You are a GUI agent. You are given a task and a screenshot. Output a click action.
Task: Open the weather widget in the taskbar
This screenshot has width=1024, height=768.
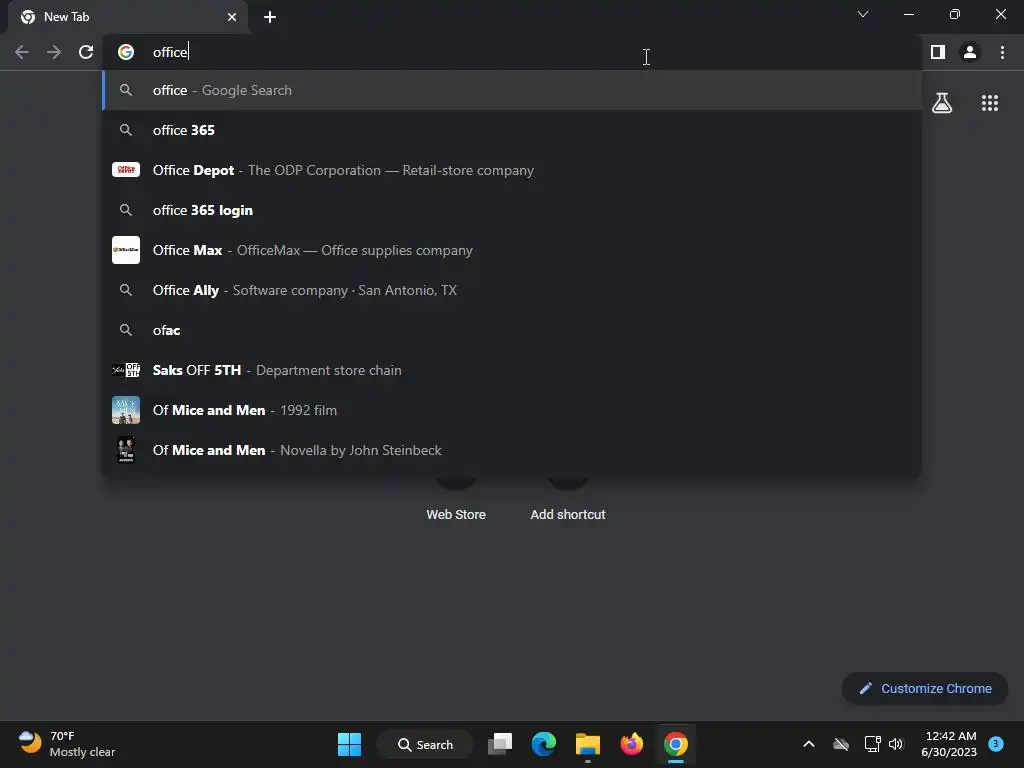(x=67, y=744)
